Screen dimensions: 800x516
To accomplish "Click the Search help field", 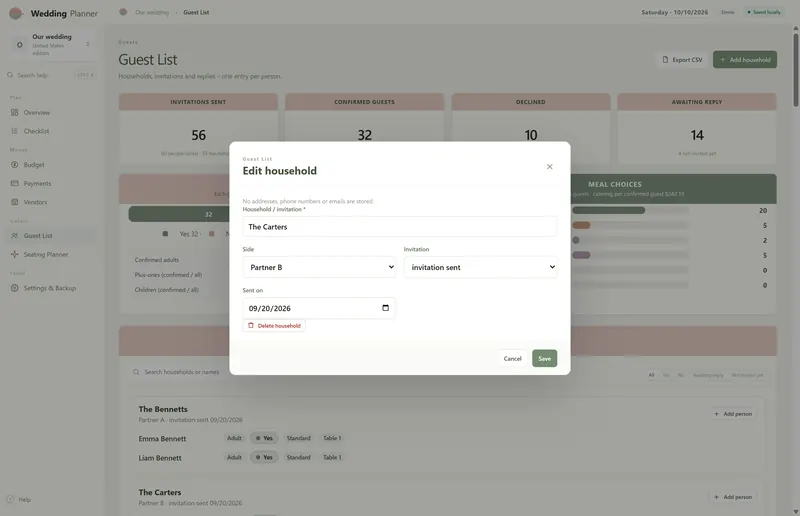I will [51, 75].
